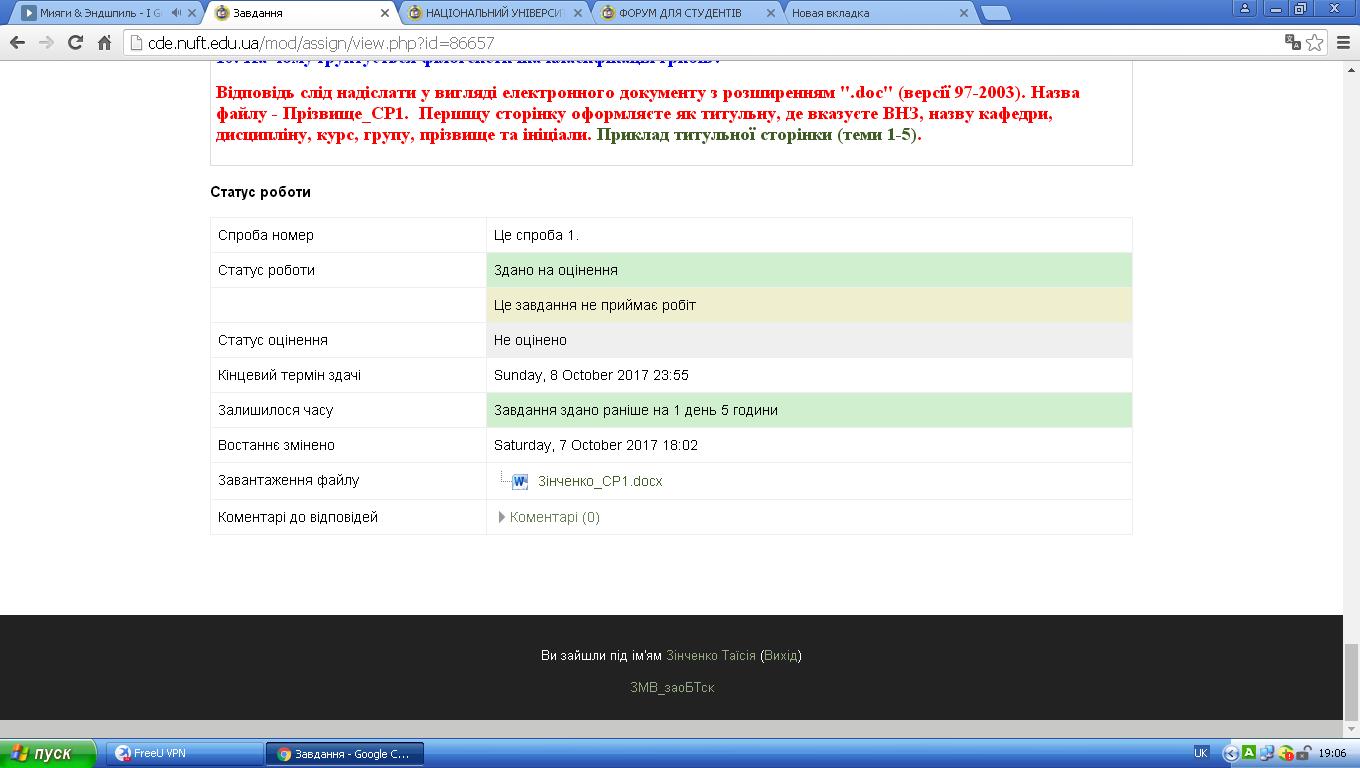This screenshot has width=1360, height=768.
Task: Close the Новая вкладка tab
Action: (964, 13)
